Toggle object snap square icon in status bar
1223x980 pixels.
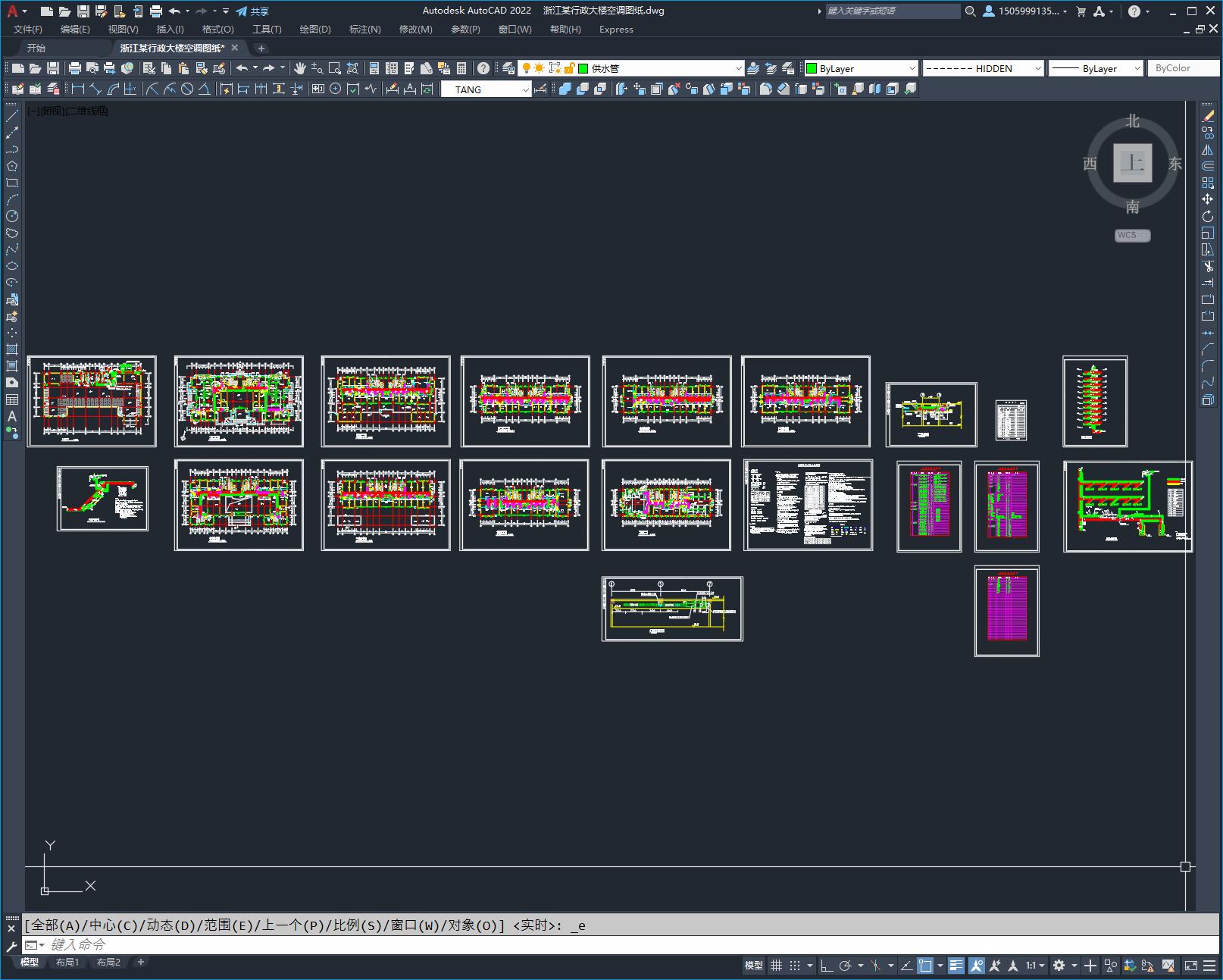click(924, 966)
